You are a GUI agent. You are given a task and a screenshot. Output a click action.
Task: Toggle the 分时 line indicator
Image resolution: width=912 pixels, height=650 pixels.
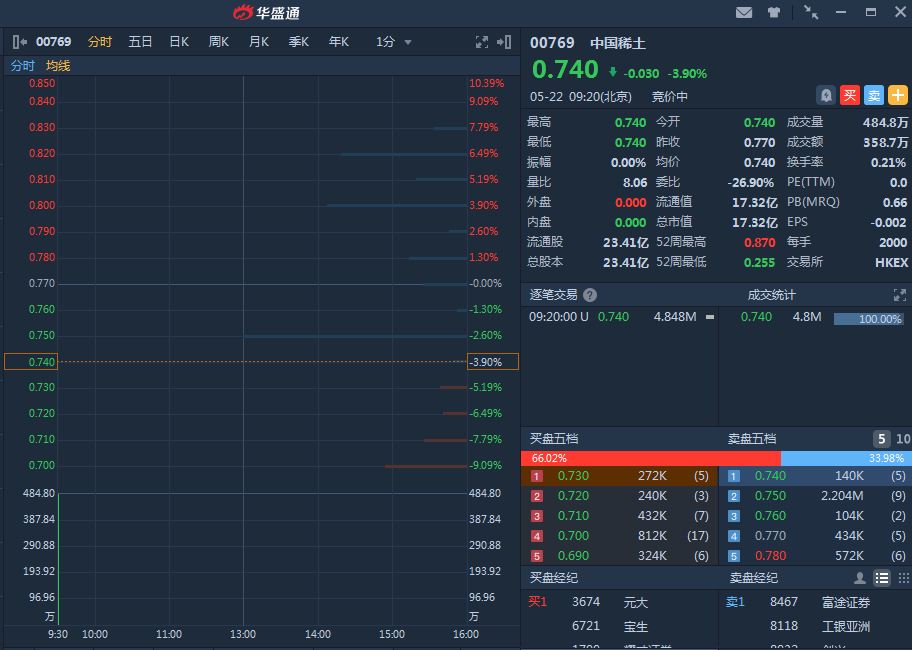pos(22,66)
